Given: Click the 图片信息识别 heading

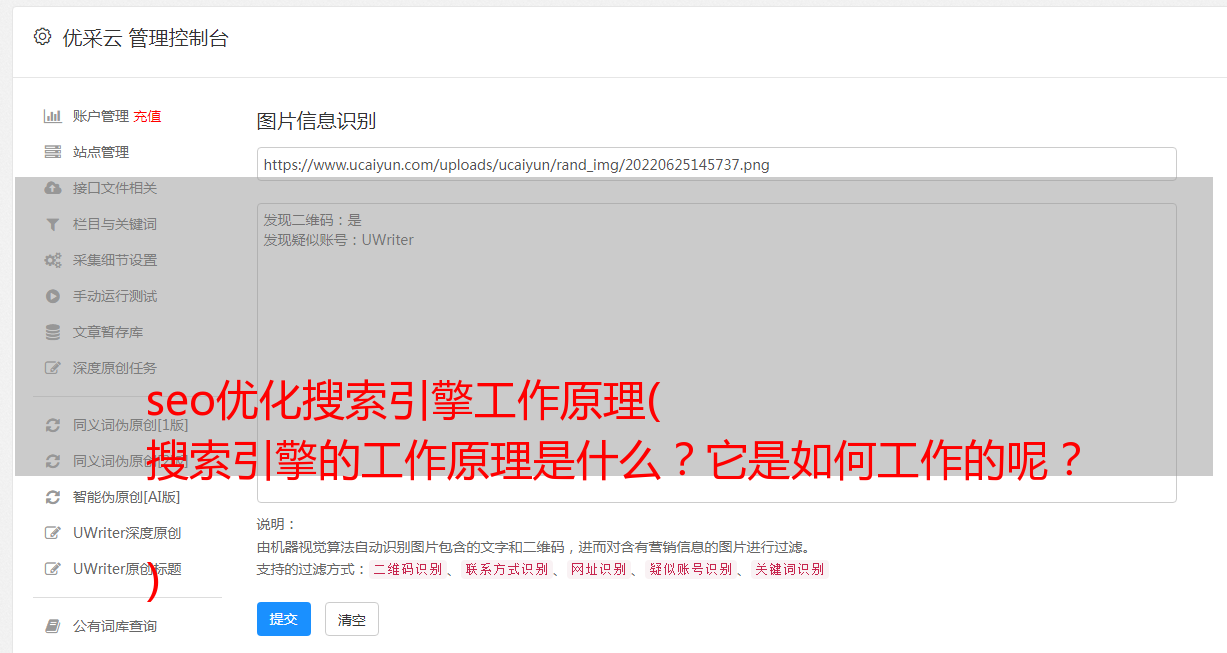Looking at the screenshot, I should click(316, 121).
